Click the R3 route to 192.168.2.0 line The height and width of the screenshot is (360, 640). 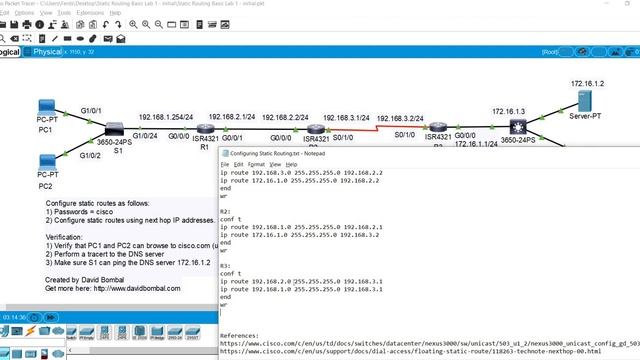301,281
